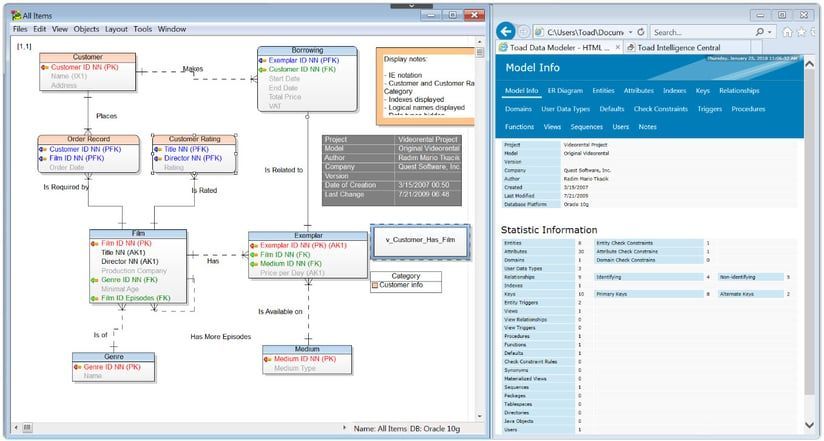Open the Functions report link
The image size is (824, 441).
[x=519, y=127]
